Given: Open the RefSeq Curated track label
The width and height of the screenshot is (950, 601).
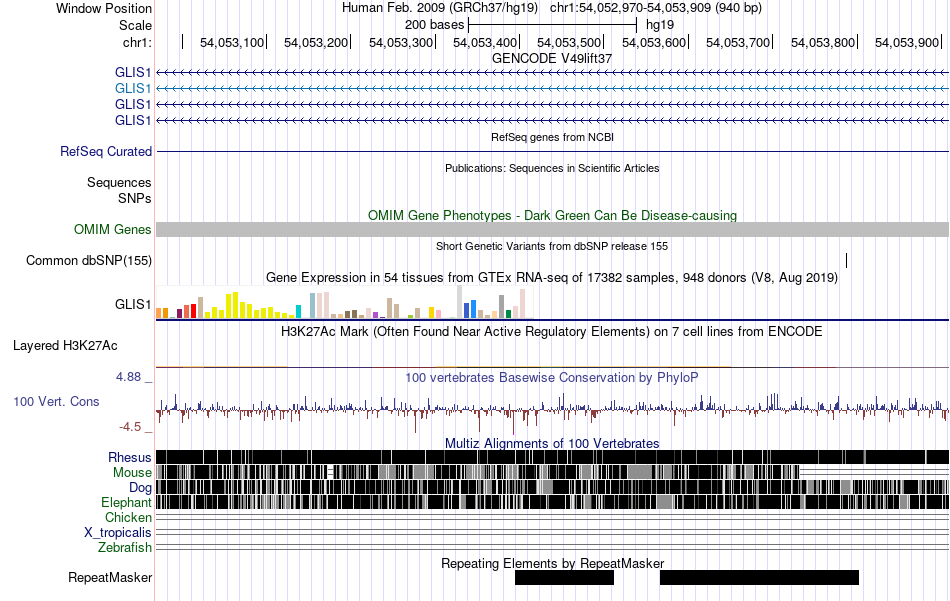Looking at the screenshot, I should click(106, 151).
